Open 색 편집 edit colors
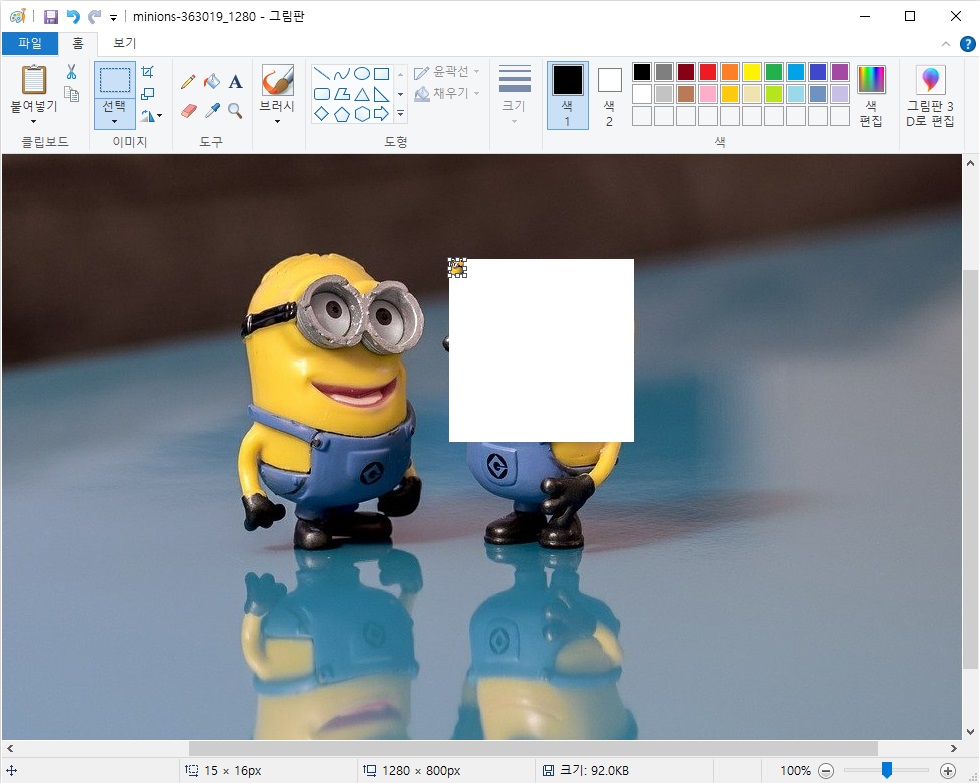Viewport: 980px width, 783px height. (871, 95)
